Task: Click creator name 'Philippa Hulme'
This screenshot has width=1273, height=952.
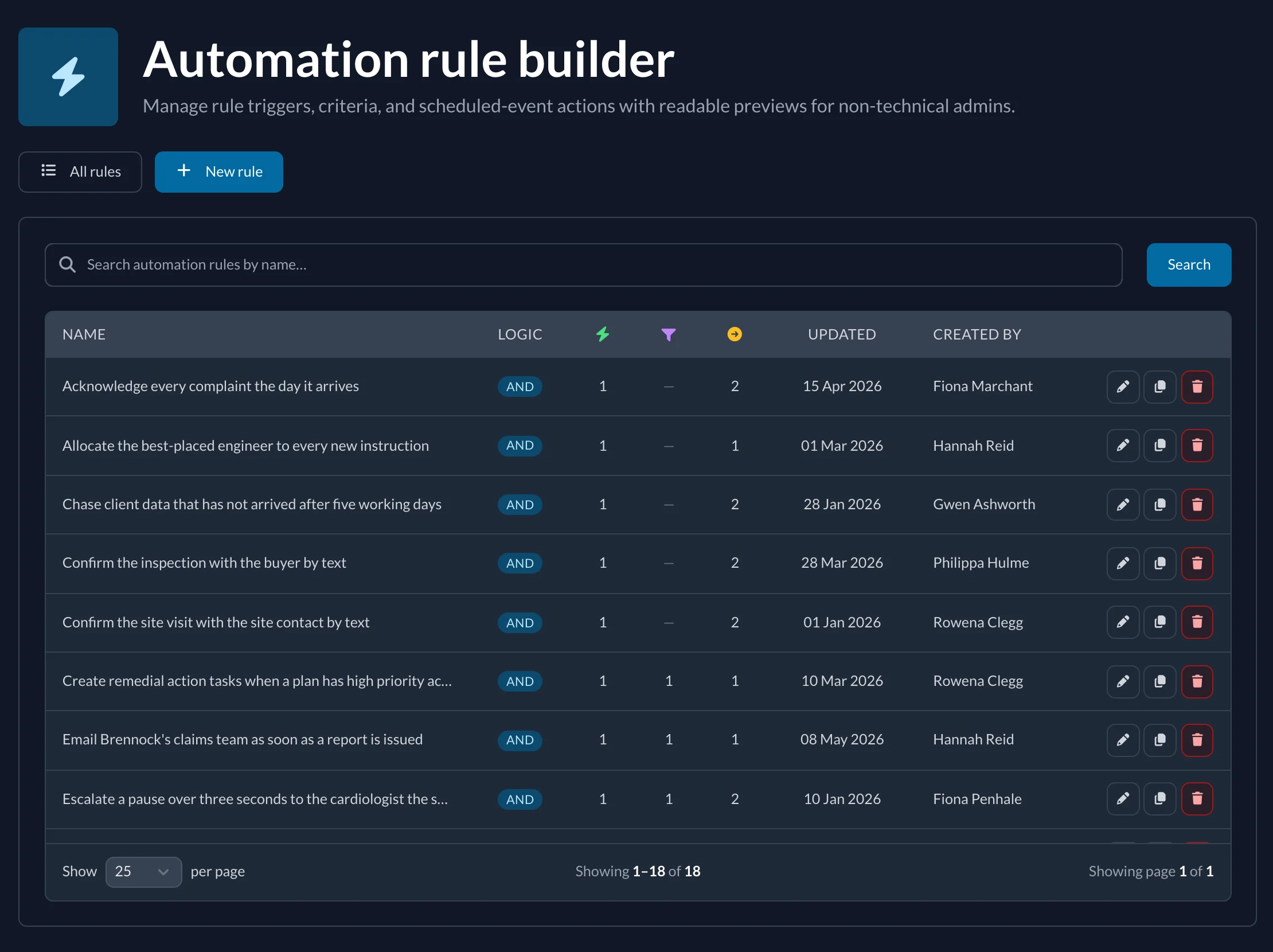Action: tap(981, 563)
